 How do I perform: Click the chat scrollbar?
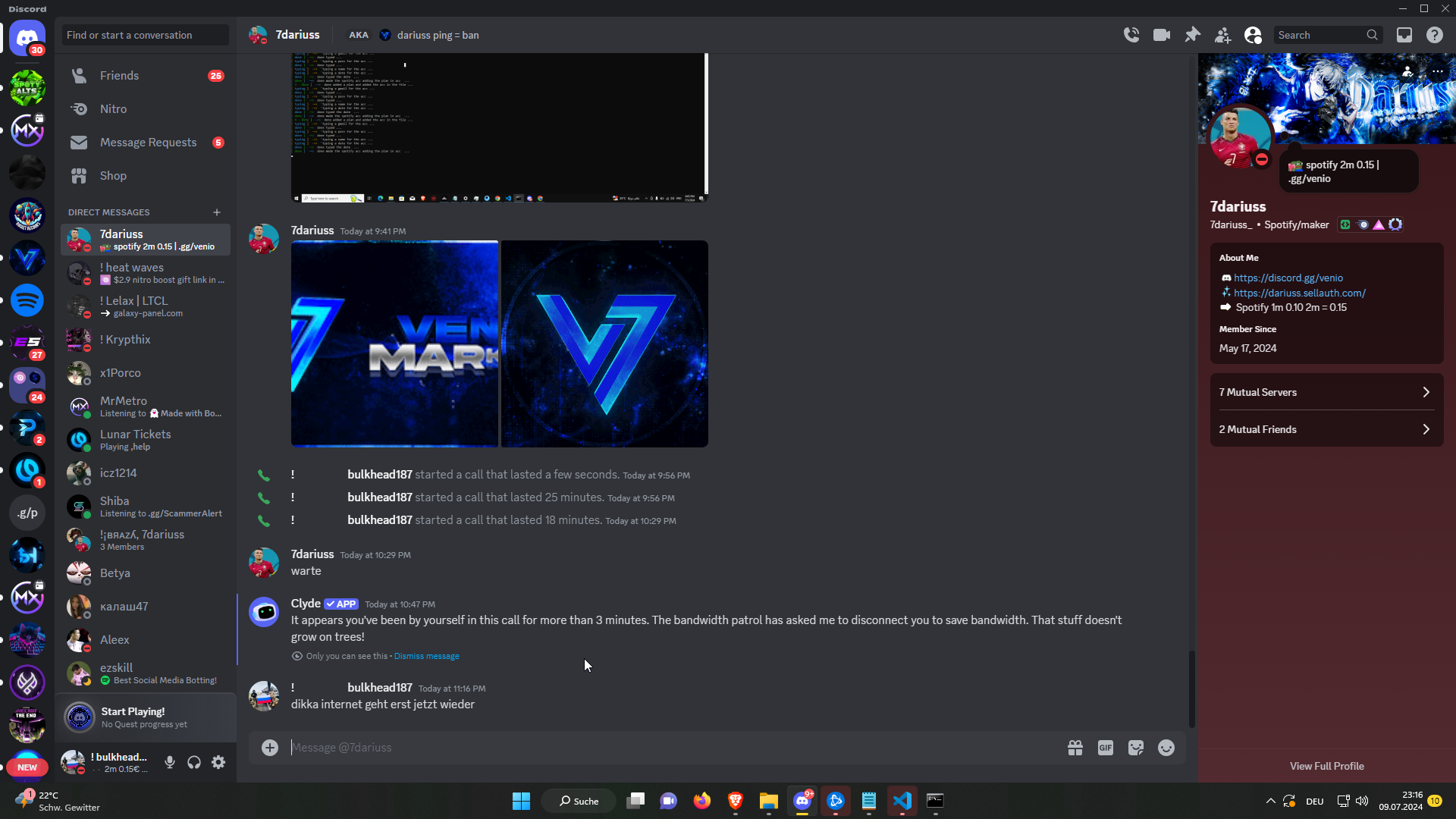pyautogui.click(x=1191, y=689)
